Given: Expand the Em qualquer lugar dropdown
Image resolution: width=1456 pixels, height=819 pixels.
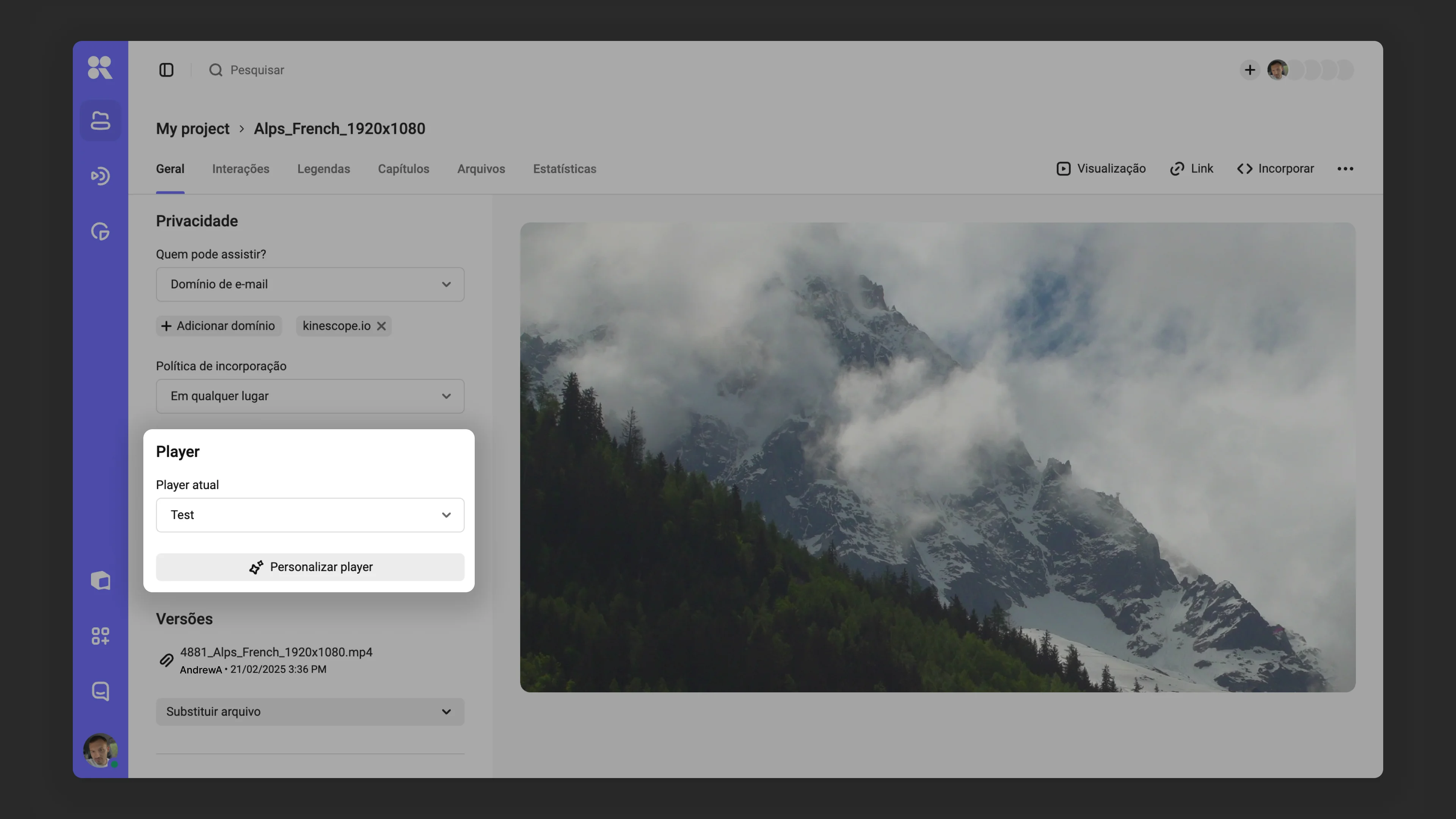Looking at the screenshot, I should [310, 396].
